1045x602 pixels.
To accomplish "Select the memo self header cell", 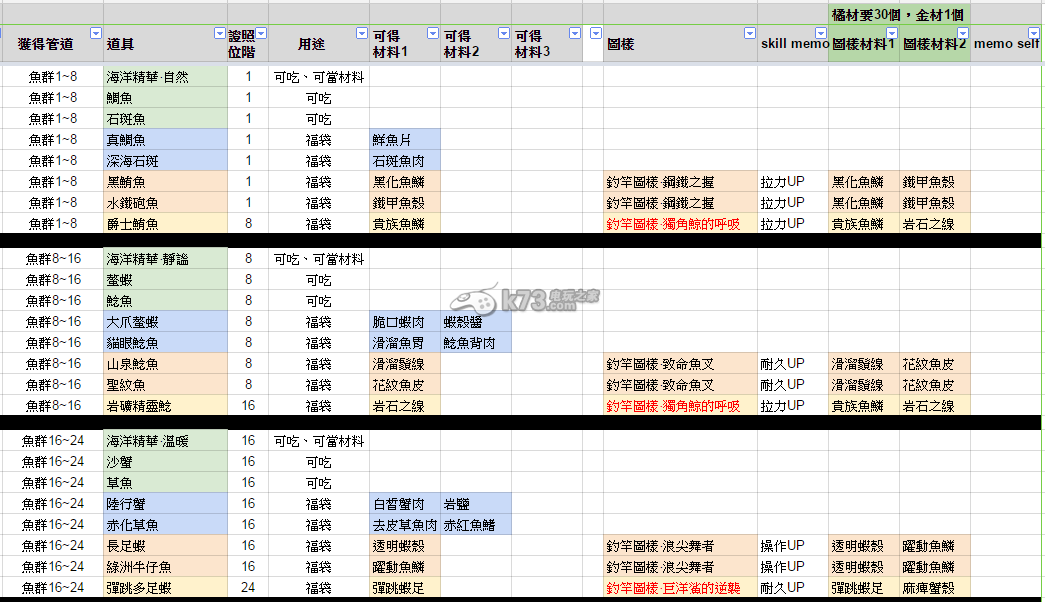I will pos(1007,44).
